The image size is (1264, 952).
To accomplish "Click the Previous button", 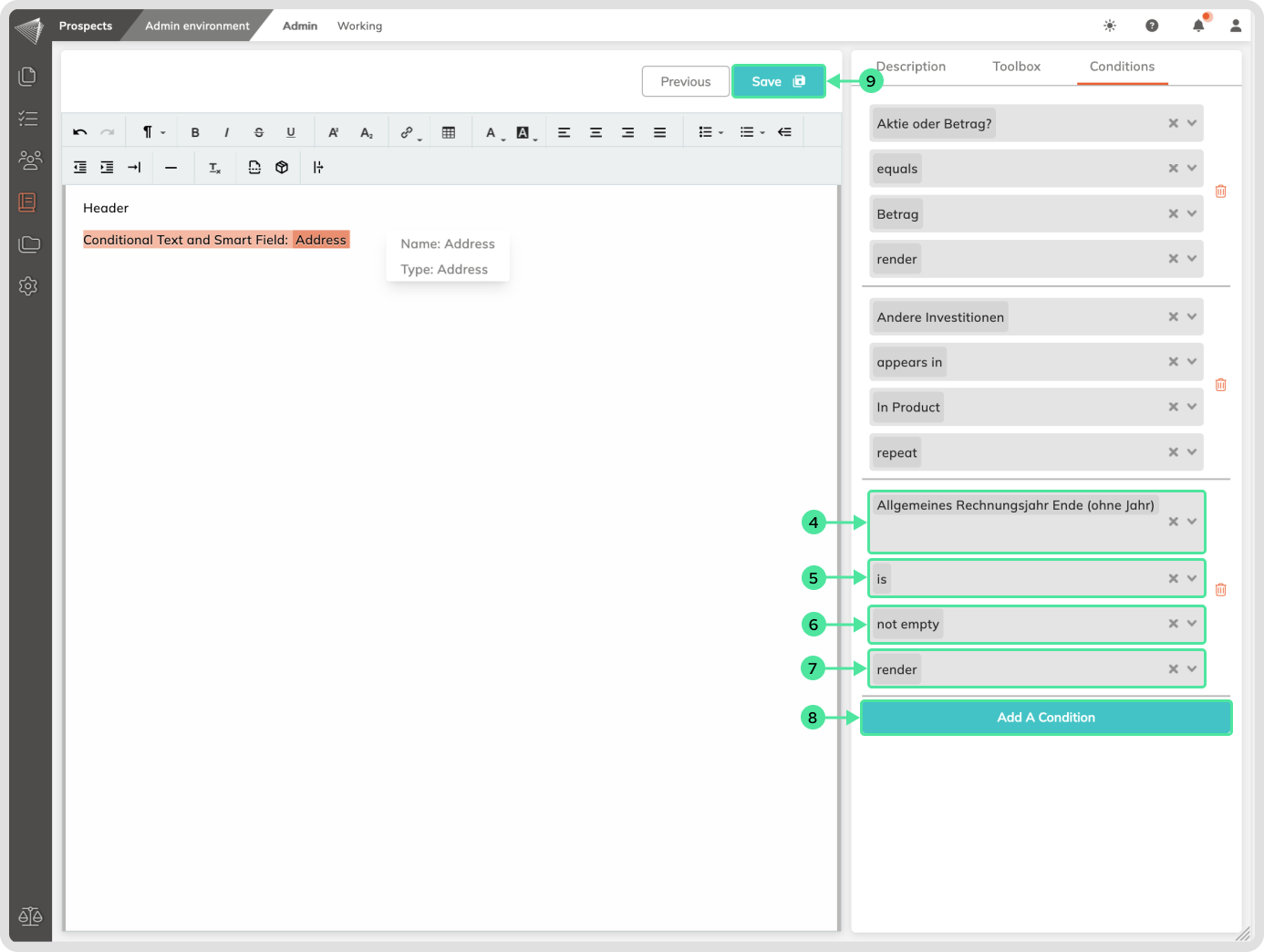I will coord(685,81).
